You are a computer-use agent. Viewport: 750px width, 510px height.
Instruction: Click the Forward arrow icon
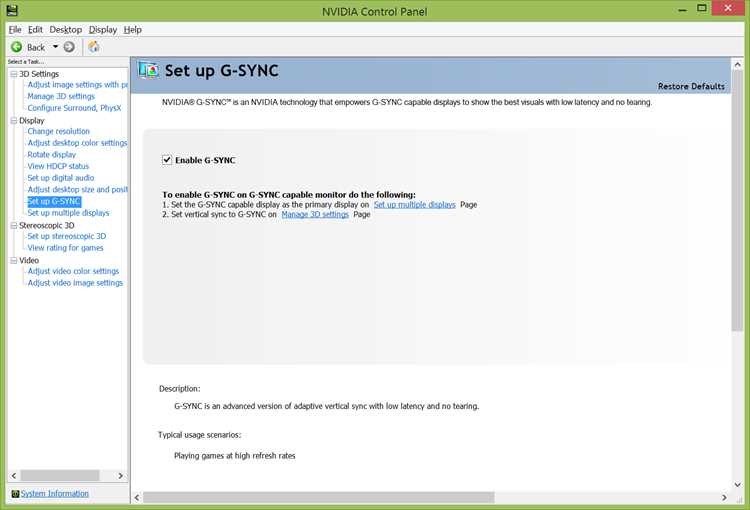pyautogui.click(x=69, y=47)
